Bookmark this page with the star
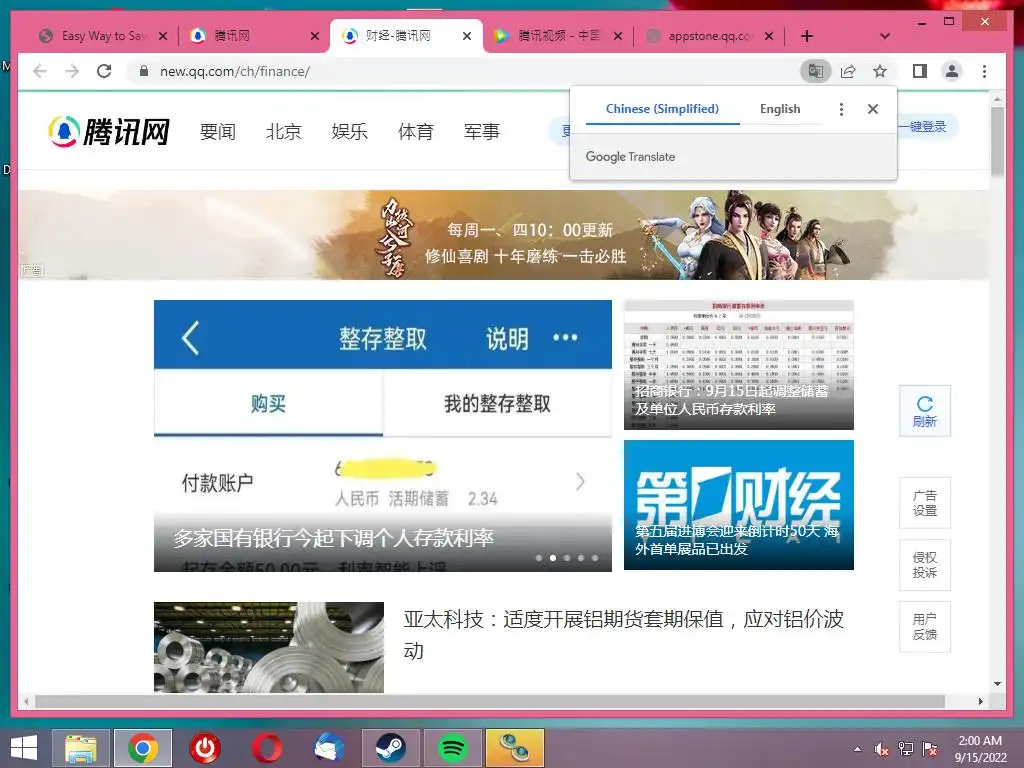Screen dimensions: 1024x768 pyautogui.click(x=880, y=71)
